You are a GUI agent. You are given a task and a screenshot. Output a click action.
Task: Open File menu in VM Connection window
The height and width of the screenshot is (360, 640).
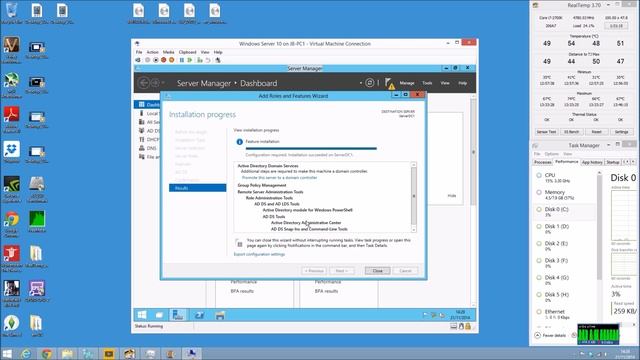[139, 52]
